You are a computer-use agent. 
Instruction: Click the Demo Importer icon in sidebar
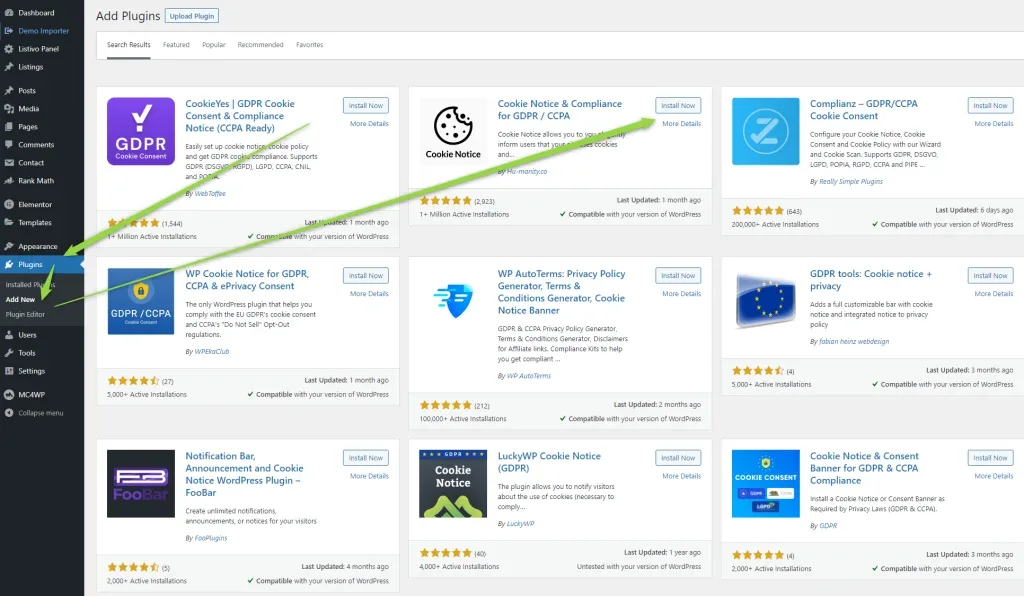[x=8, y=31]
